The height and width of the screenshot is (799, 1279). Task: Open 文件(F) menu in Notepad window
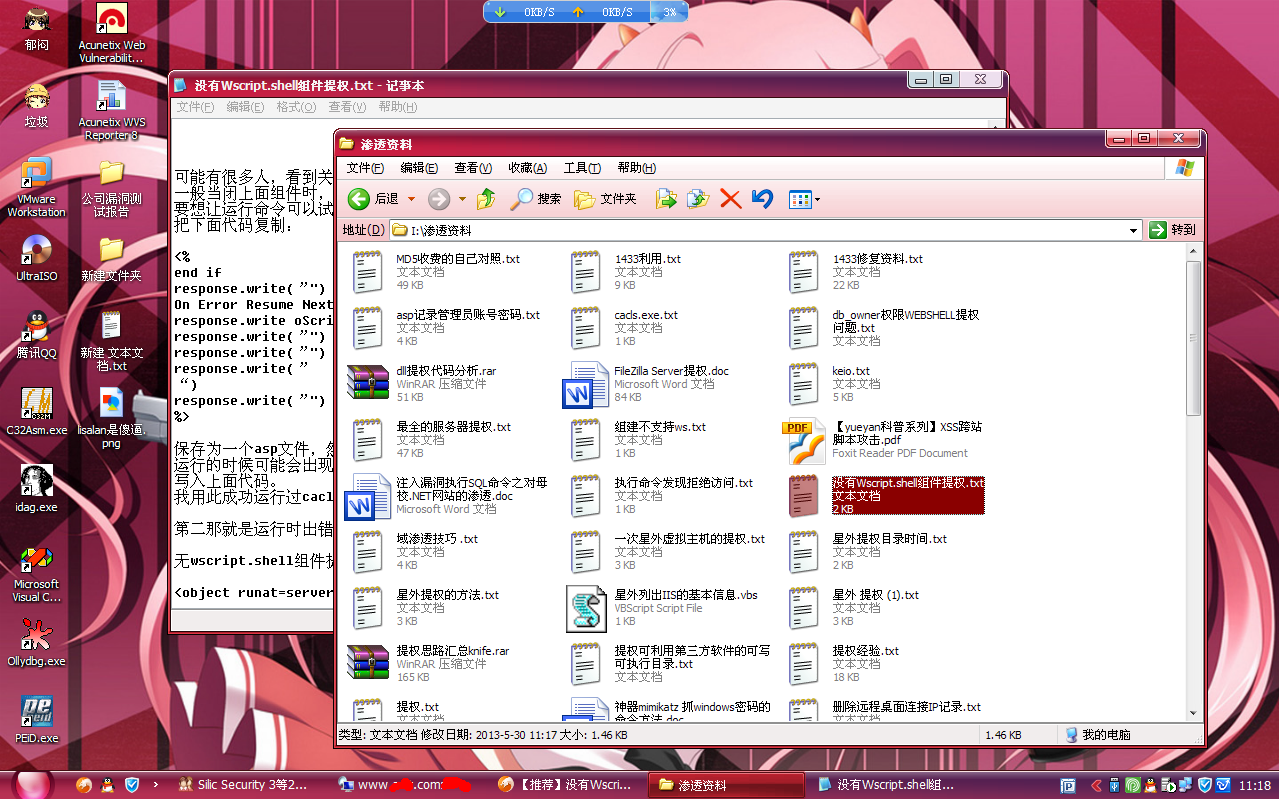click(x=195, y=107)
